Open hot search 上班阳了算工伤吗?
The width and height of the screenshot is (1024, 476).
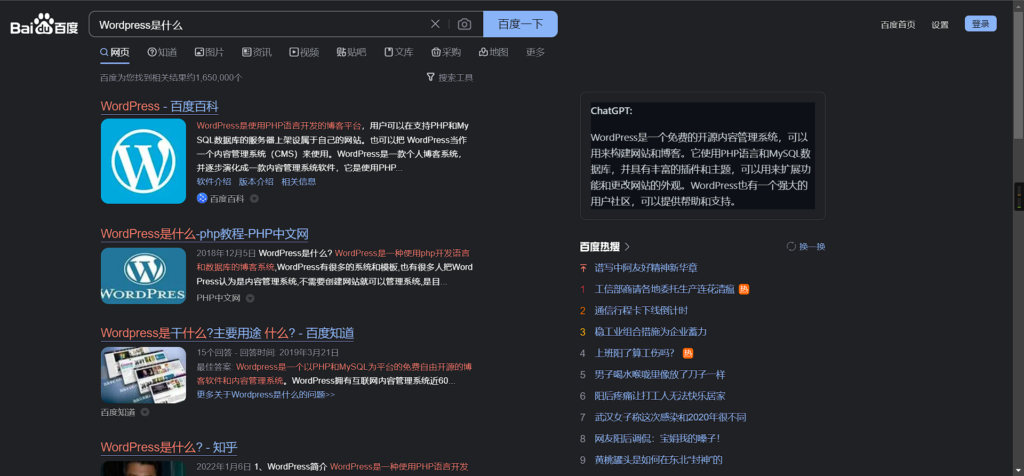pyautogui.click(x=635, y=353)
